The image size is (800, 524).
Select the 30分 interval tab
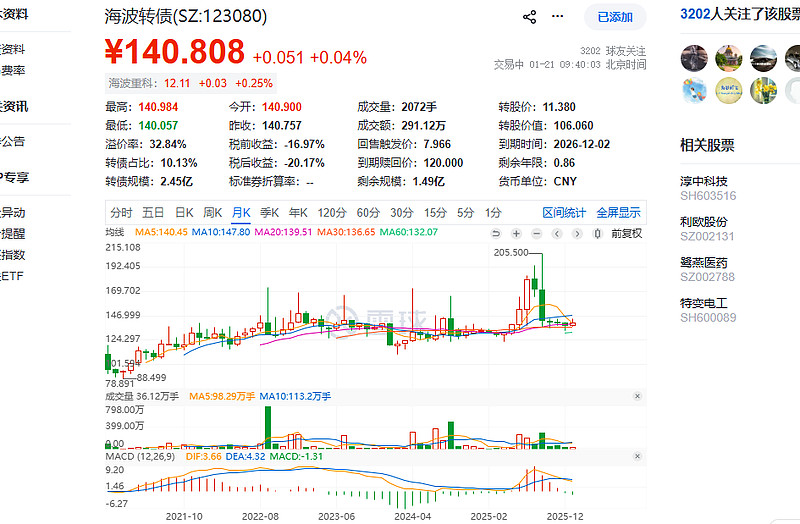pyautogui.click(x=402, y=213)
